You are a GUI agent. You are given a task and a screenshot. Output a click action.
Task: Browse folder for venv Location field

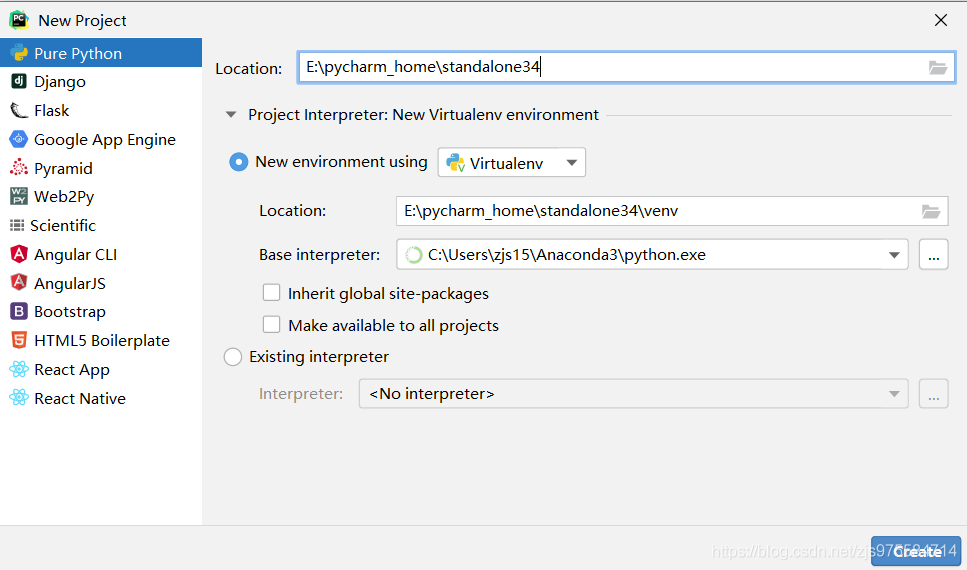pos(931,212)
